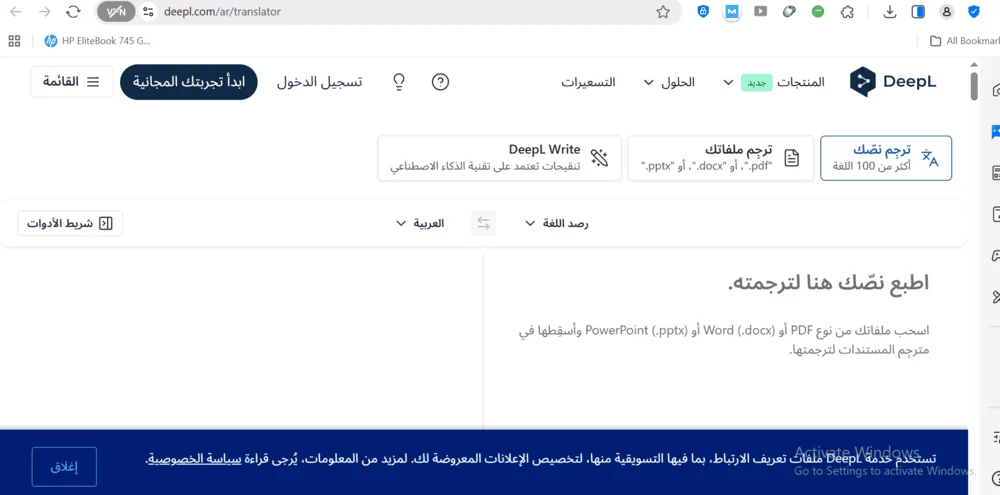Toggle the شريط الأدوات toolbar panel

[x=70, y=223]
